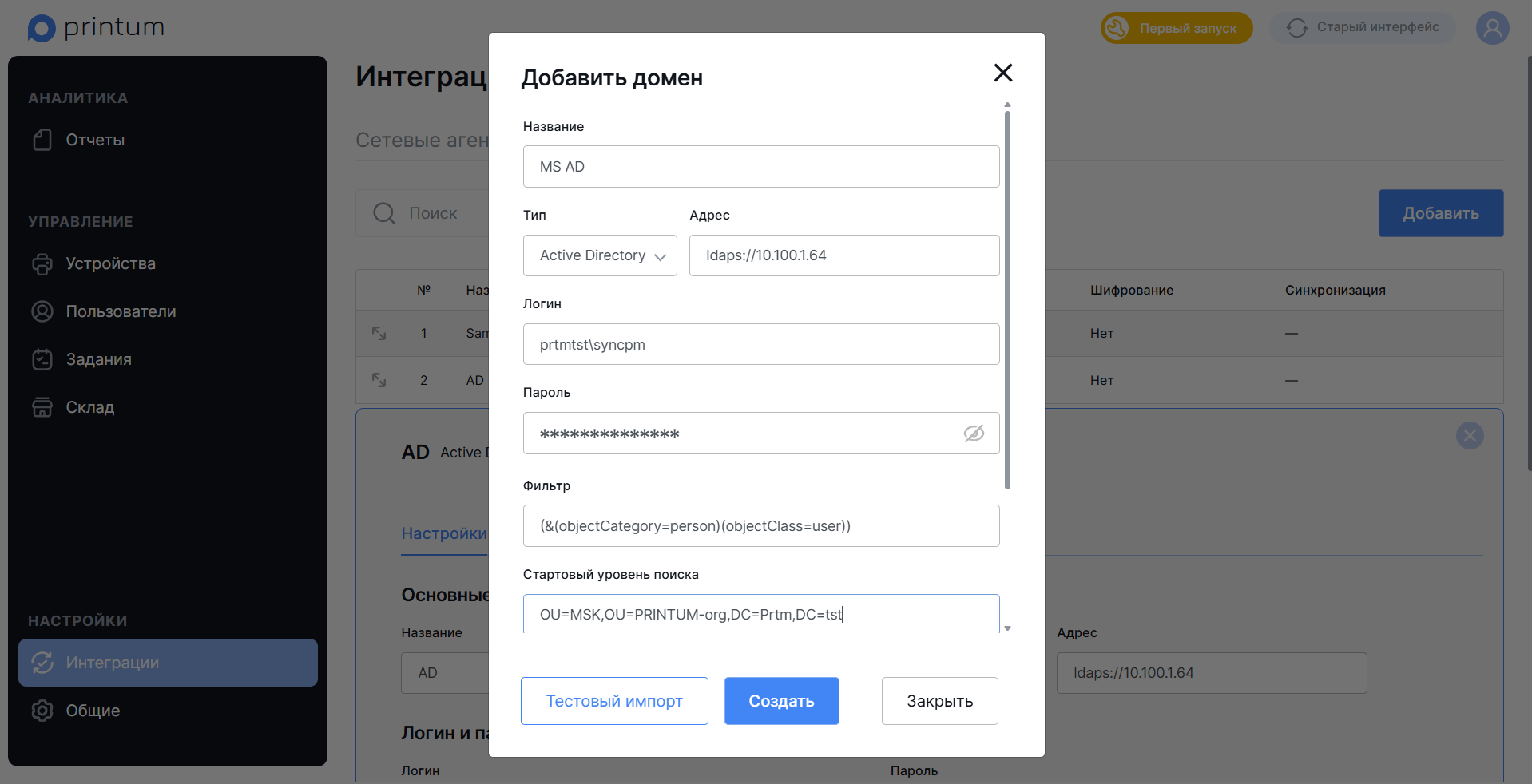Click the Первый запуск wrench button
This screenshot has height=784, width=1532.
[1177, 28]
